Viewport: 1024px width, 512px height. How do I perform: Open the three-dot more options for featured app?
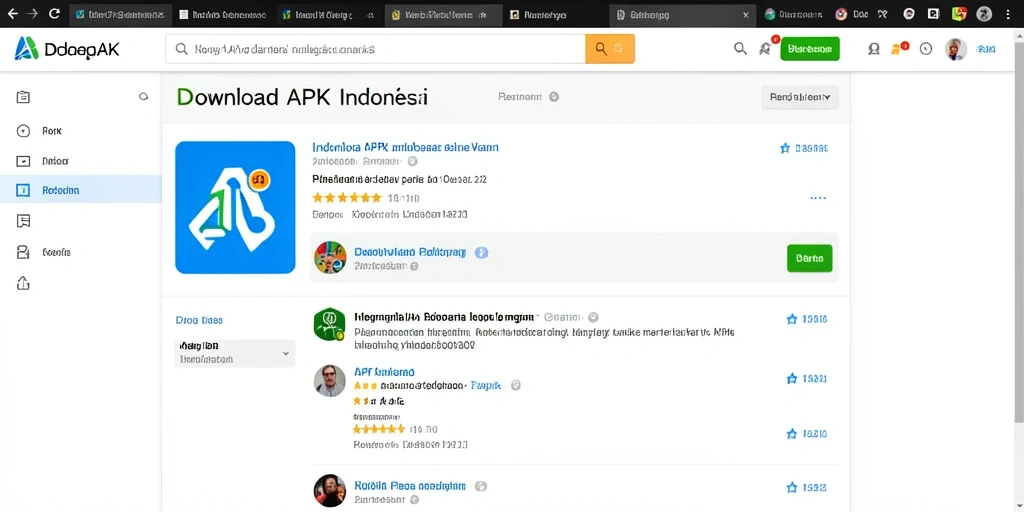click(x=818, y=197)
